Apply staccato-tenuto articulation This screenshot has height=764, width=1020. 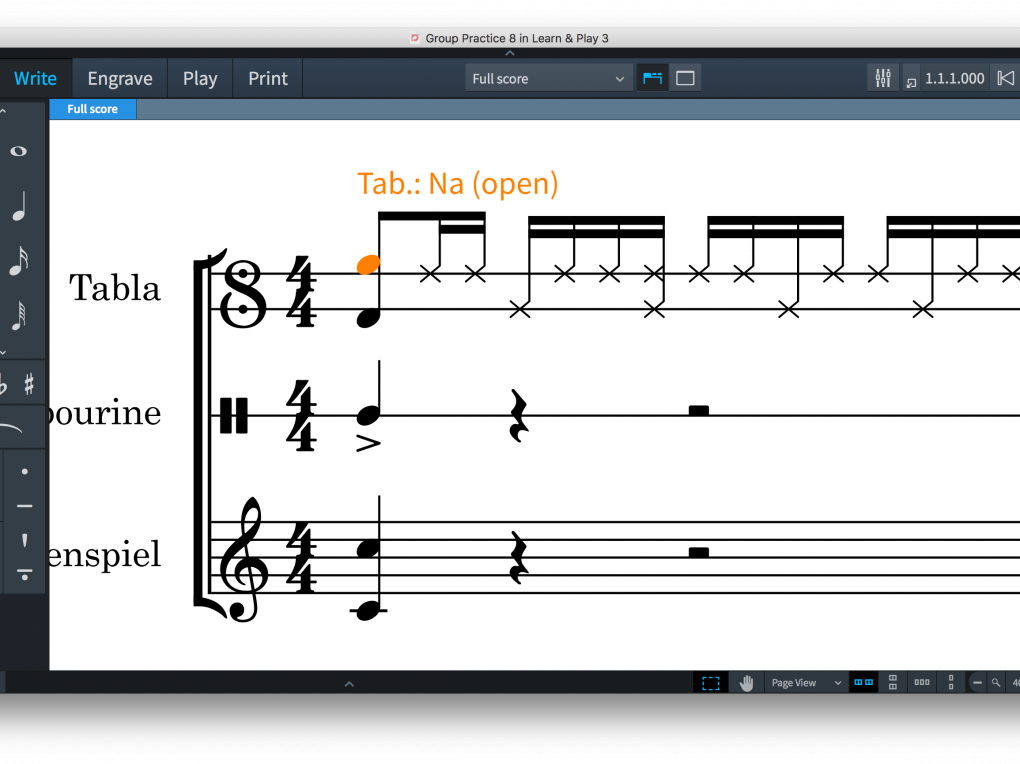(25, 575)
